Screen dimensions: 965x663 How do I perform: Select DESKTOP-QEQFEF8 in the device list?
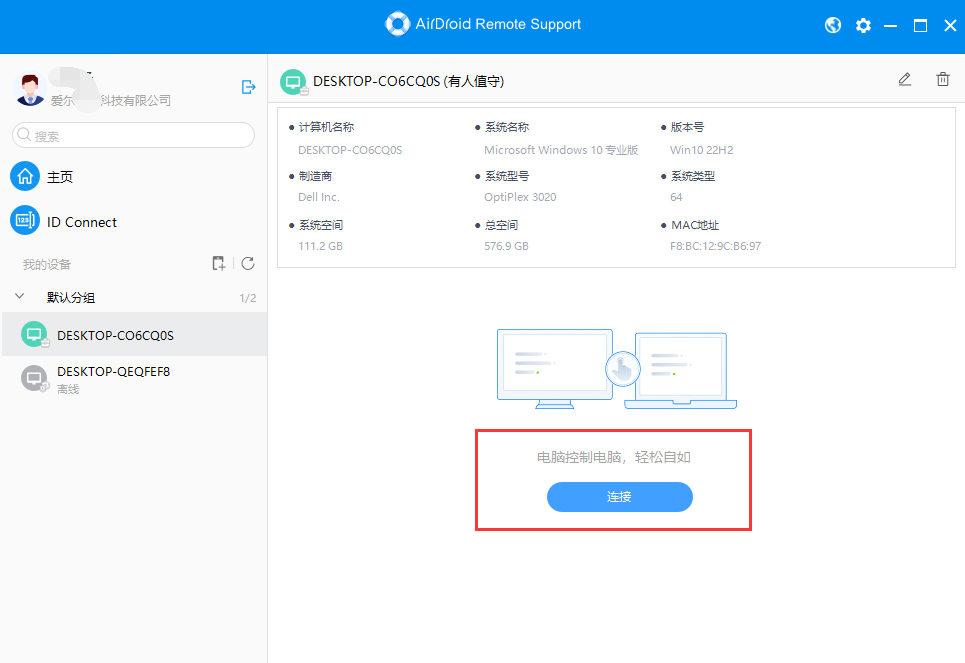pos(134,379)
